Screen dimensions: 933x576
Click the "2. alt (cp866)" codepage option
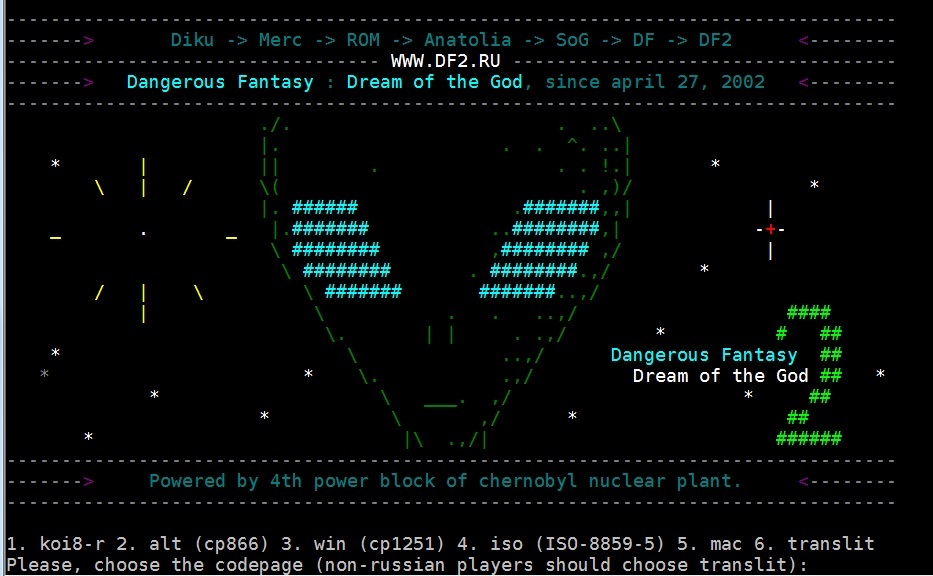(192, 544)
